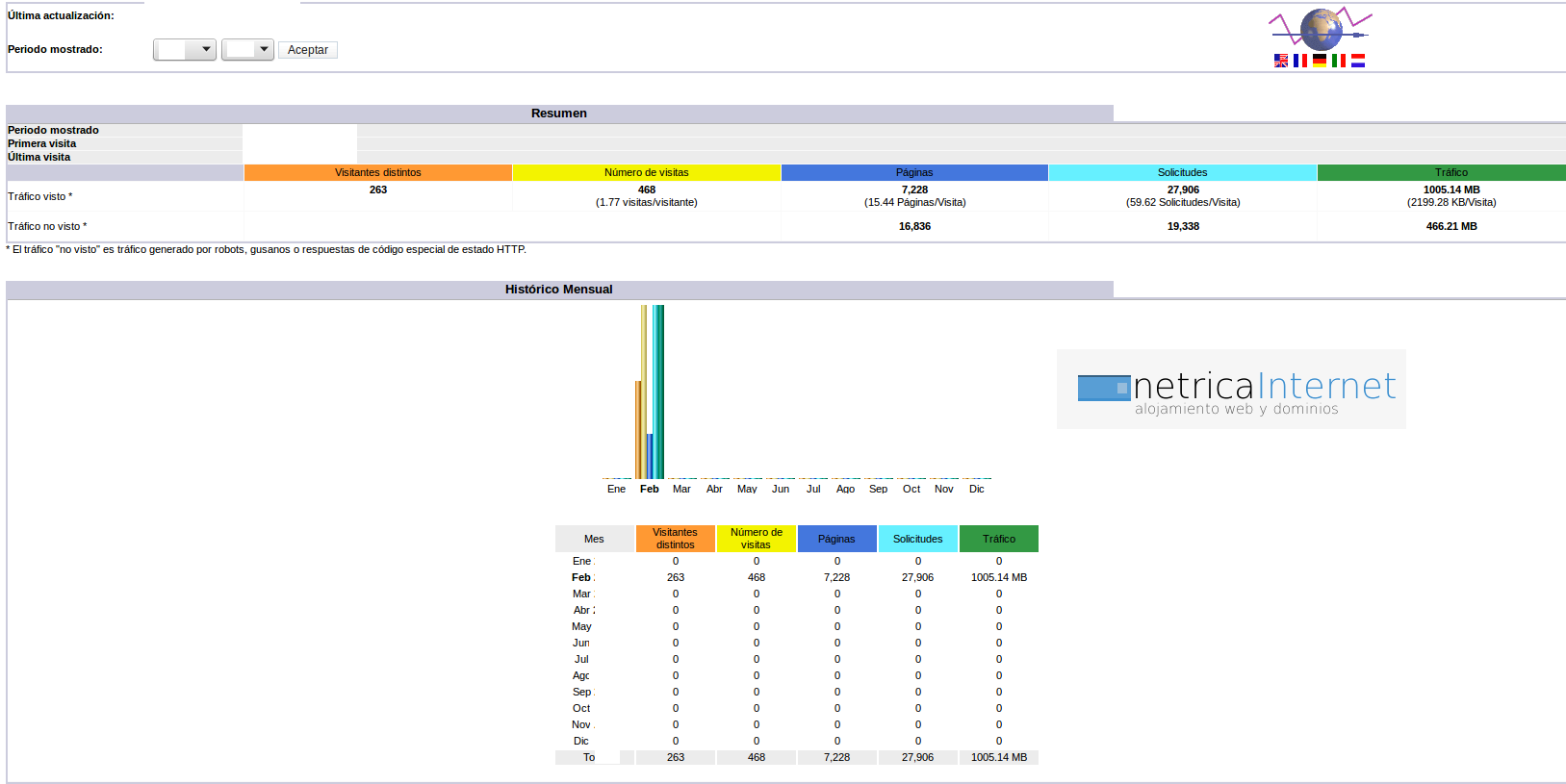Click the green Tráfico summary column header

click(x=1450, y=173)
